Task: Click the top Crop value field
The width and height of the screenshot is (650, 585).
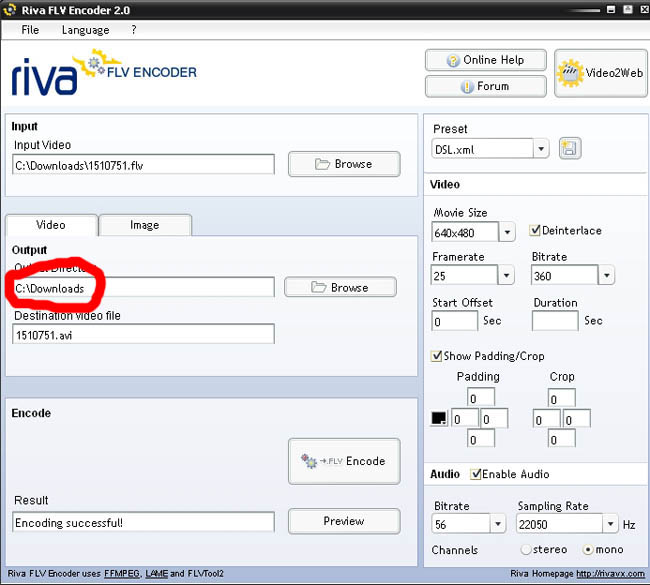Action: tap(562, 398)
